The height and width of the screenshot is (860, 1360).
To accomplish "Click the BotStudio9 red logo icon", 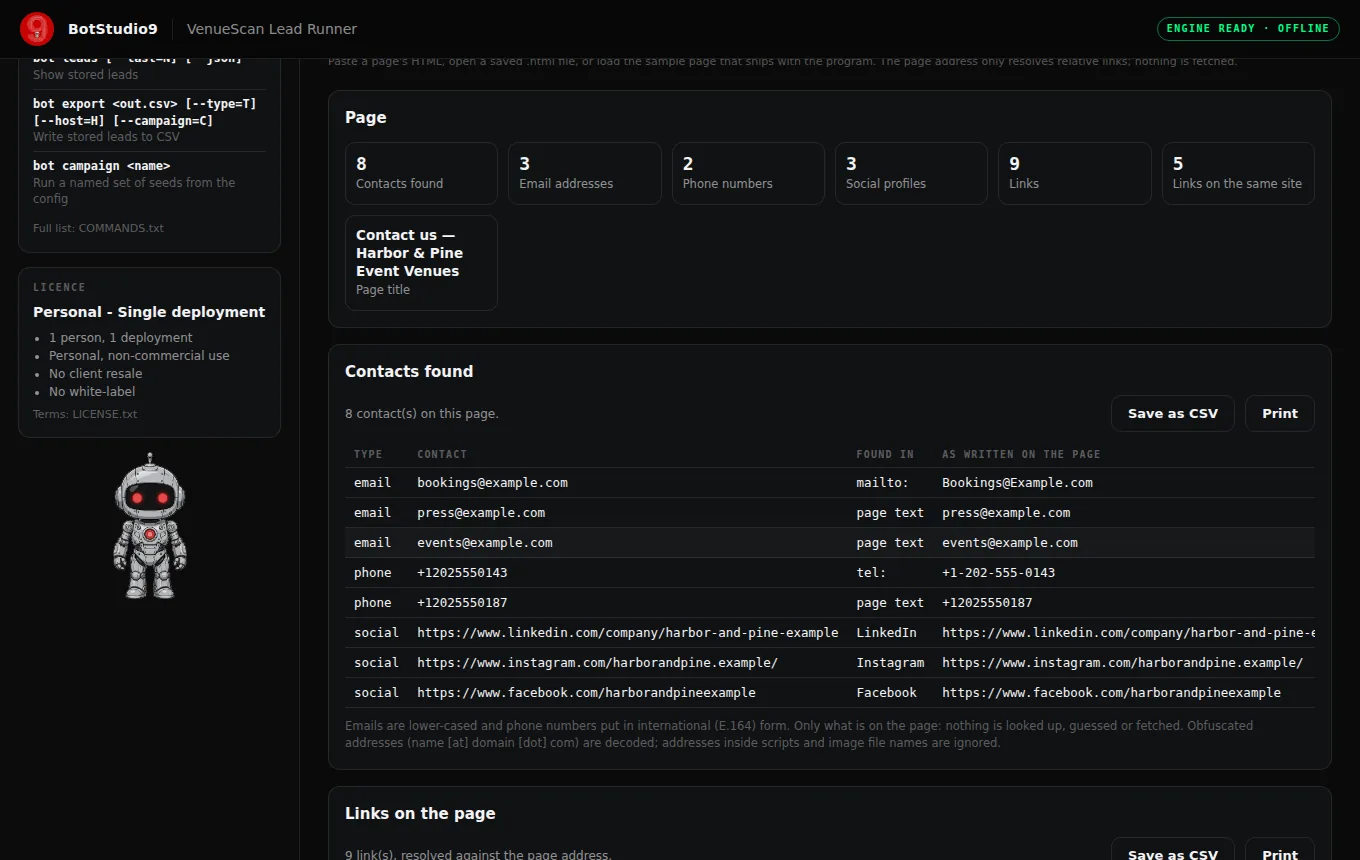I will tap(37, 29).
